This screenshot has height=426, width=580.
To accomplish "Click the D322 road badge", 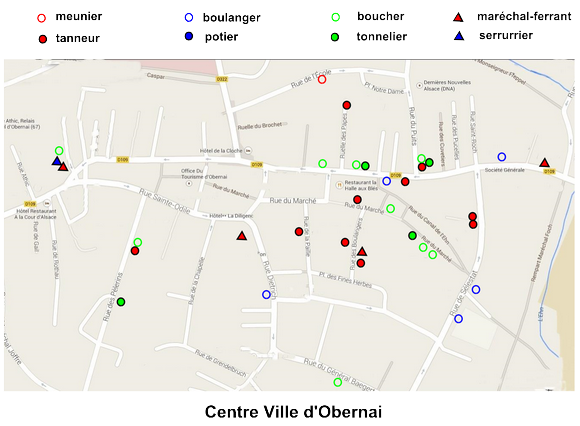I will (222, 79).
